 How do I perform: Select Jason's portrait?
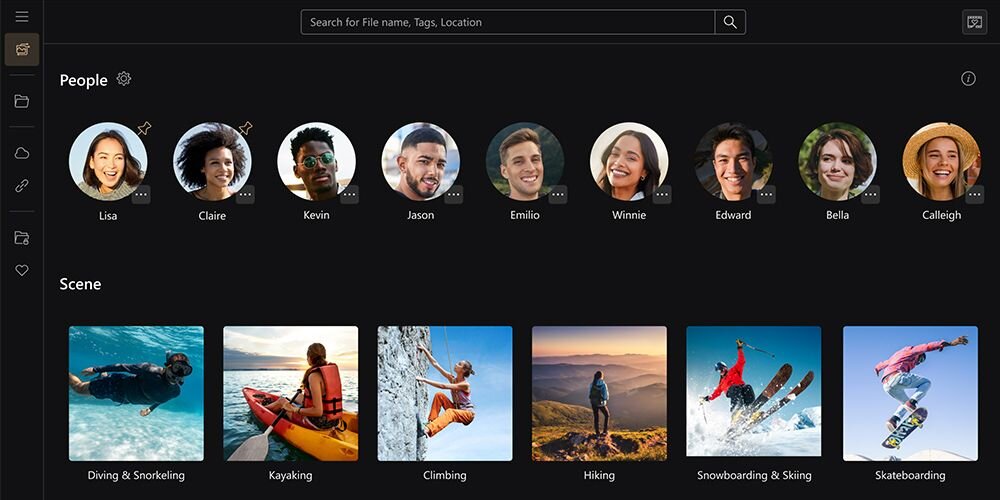tap(420, 161)
